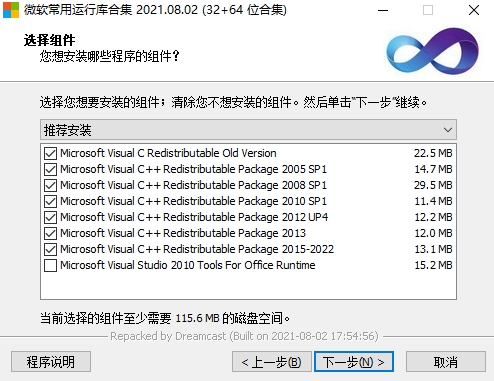Uncheck Visual C Redistributable Old Version checkbox
This screenshot has height=381, width=494.
pyautogui.click(x=50, y=153)
